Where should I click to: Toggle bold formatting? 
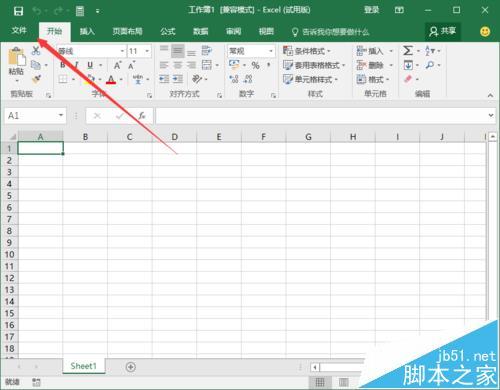tap(63, 65)
